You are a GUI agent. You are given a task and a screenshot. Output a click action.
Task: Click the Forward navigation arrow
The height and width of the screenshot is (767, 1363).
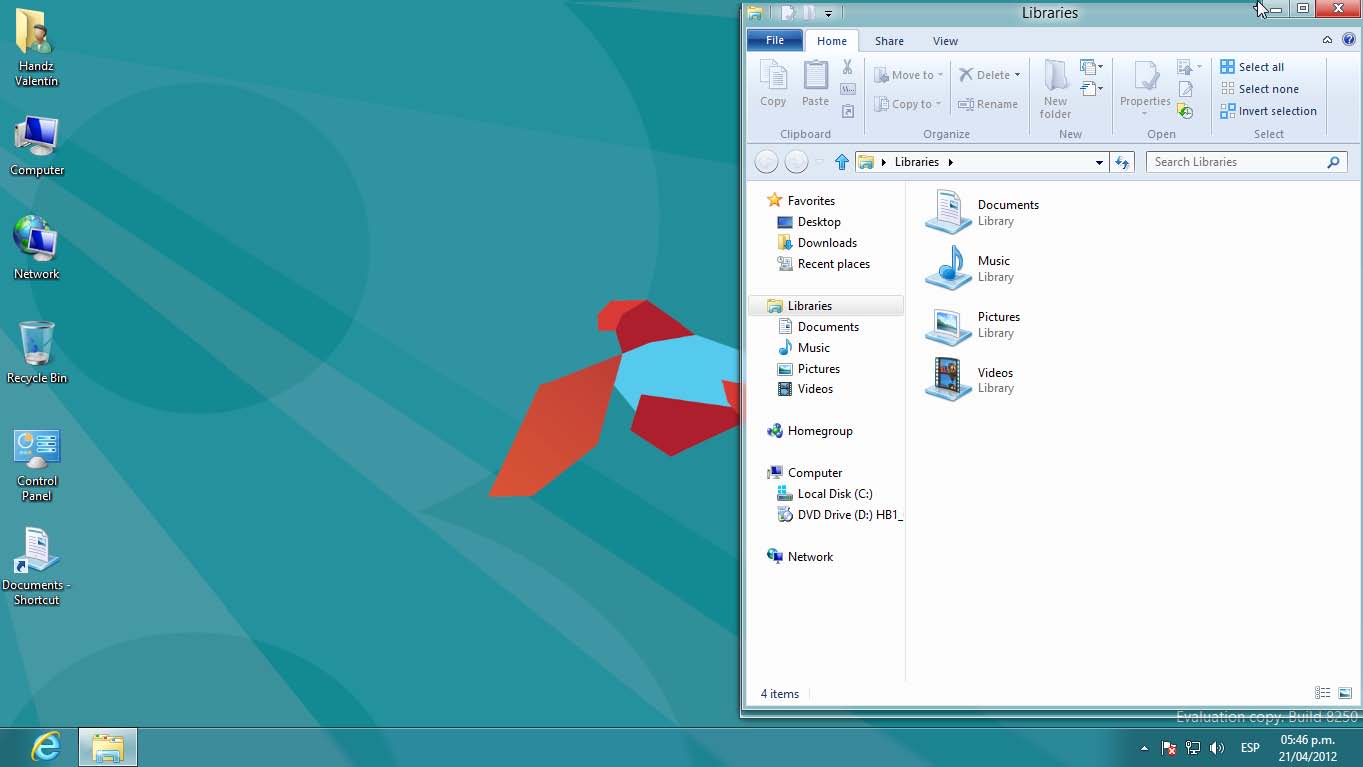796,162
